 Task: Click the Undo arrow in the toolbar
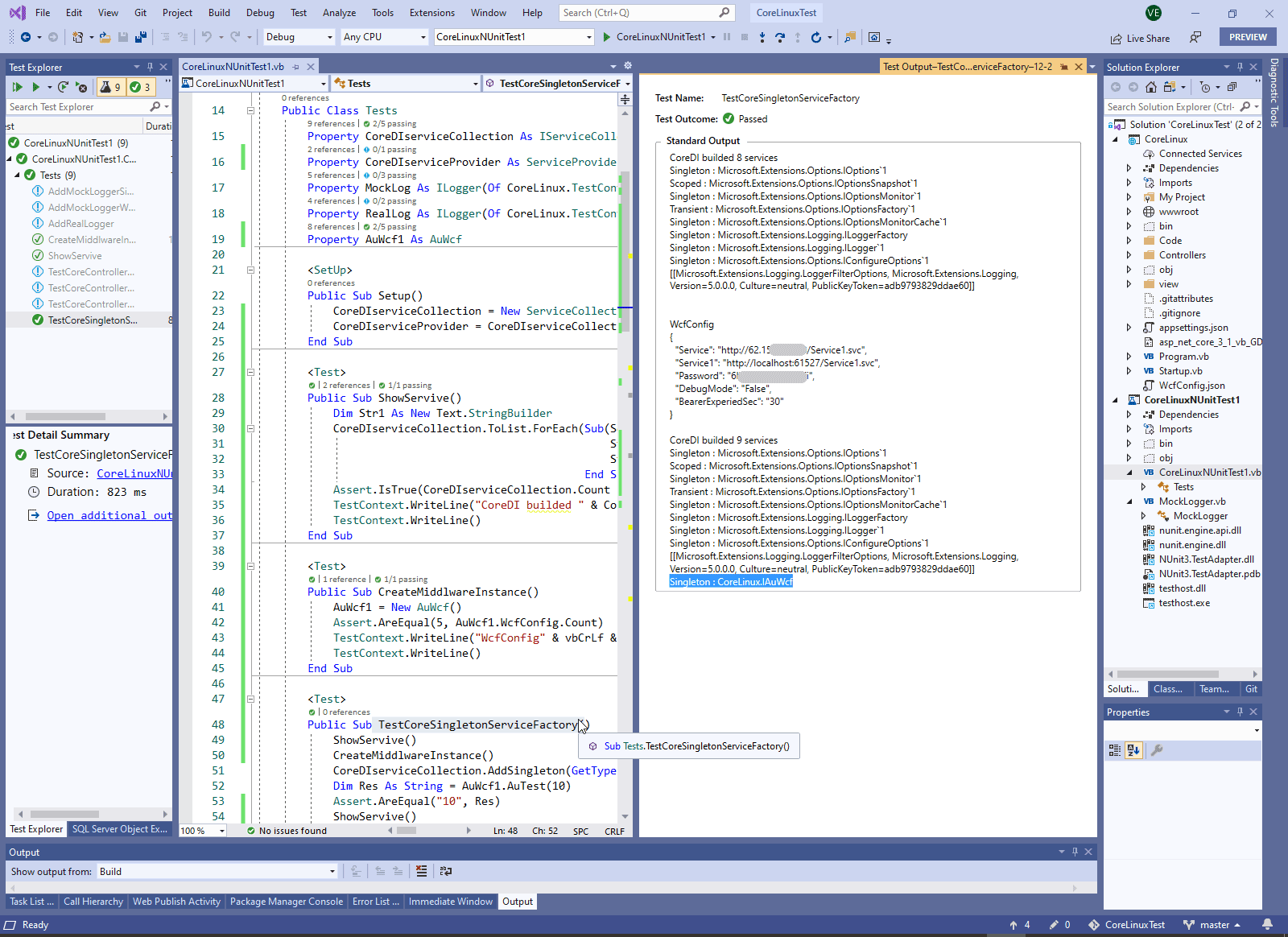coord(207,37)
